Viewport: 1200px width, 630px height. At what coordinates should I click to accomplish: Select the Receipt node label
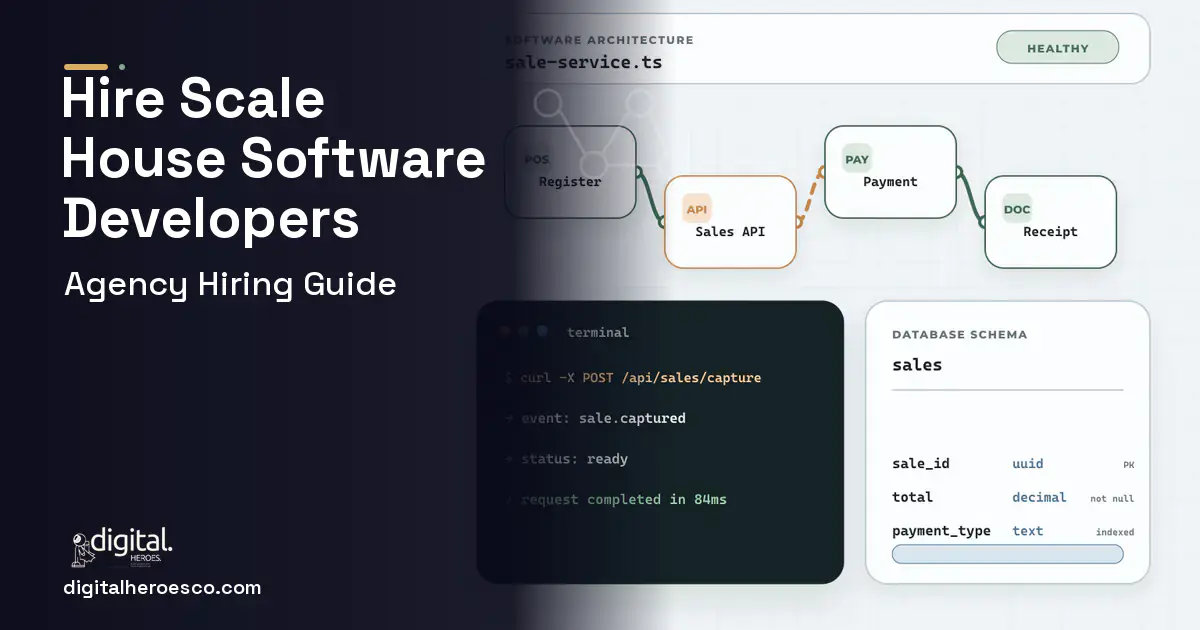tap(1050, 231)
